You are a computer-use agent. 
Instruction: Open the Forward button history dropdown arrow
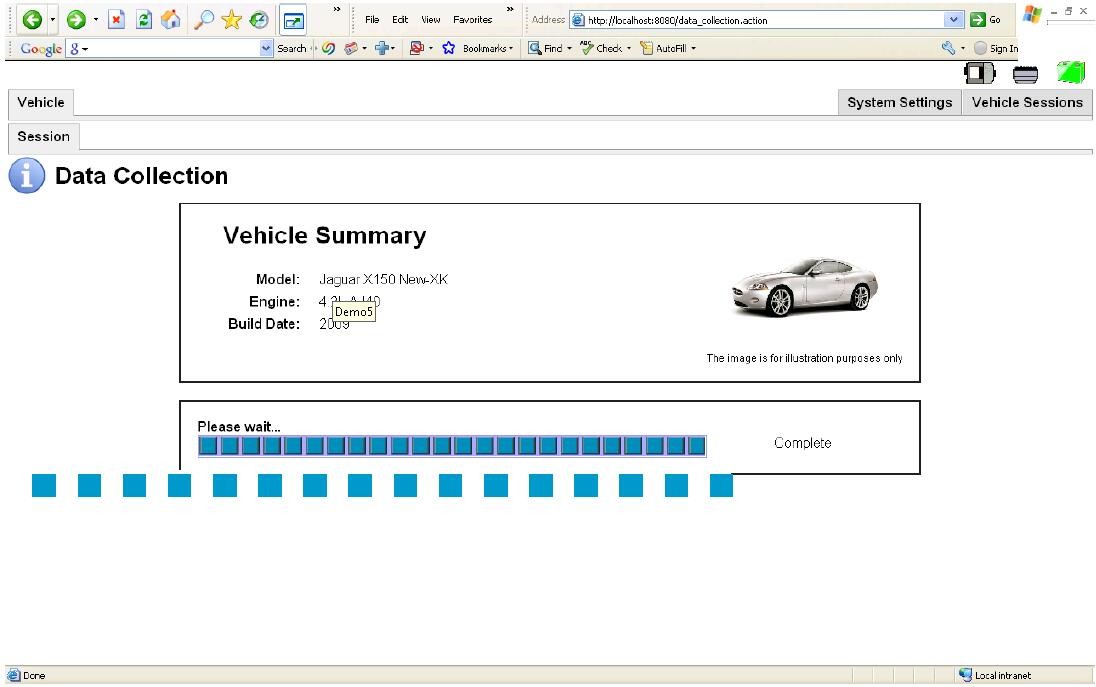(96, 20)
